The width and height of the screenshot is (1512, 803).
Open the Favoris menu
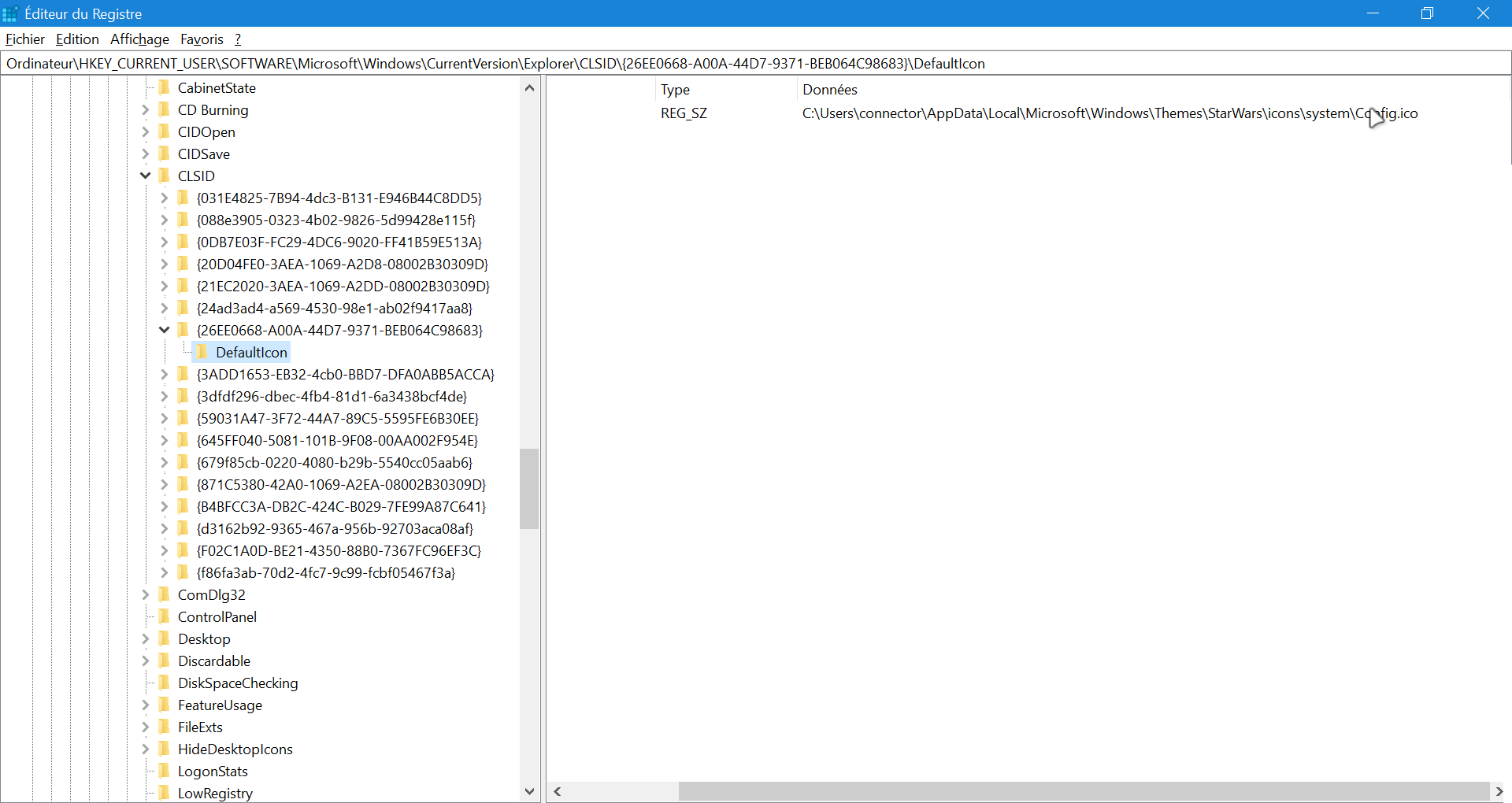click(202, 39)
